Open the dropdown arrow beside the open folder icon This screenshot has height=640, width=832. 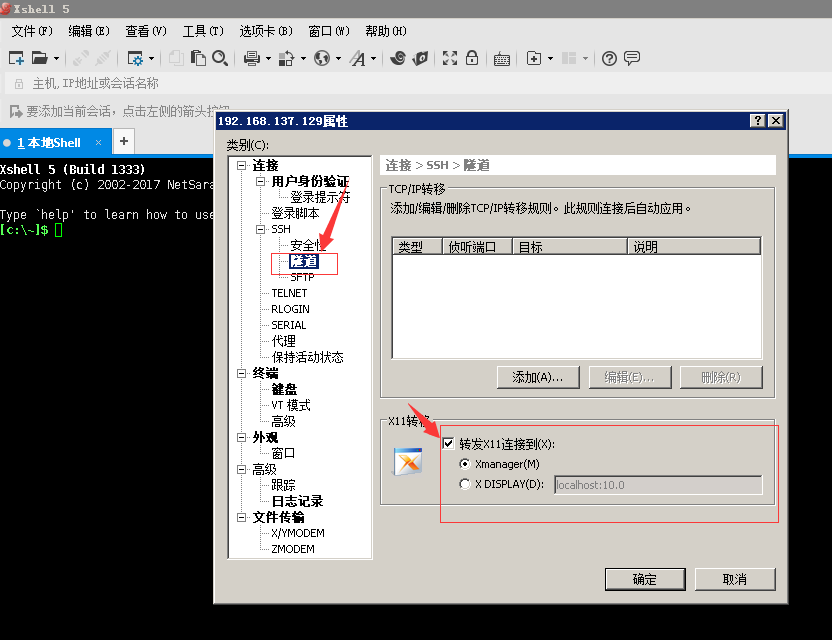(56, 58)
